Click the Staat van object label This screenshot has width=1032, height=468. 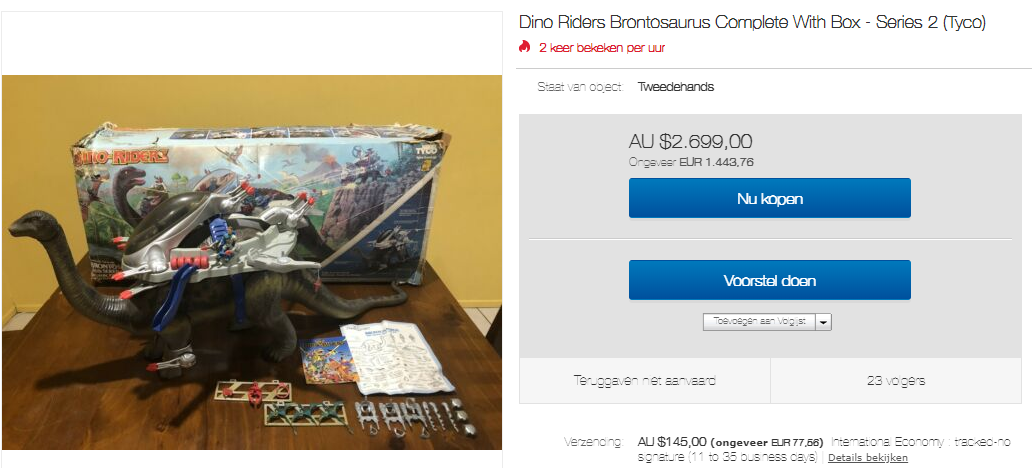pos(580,87)
